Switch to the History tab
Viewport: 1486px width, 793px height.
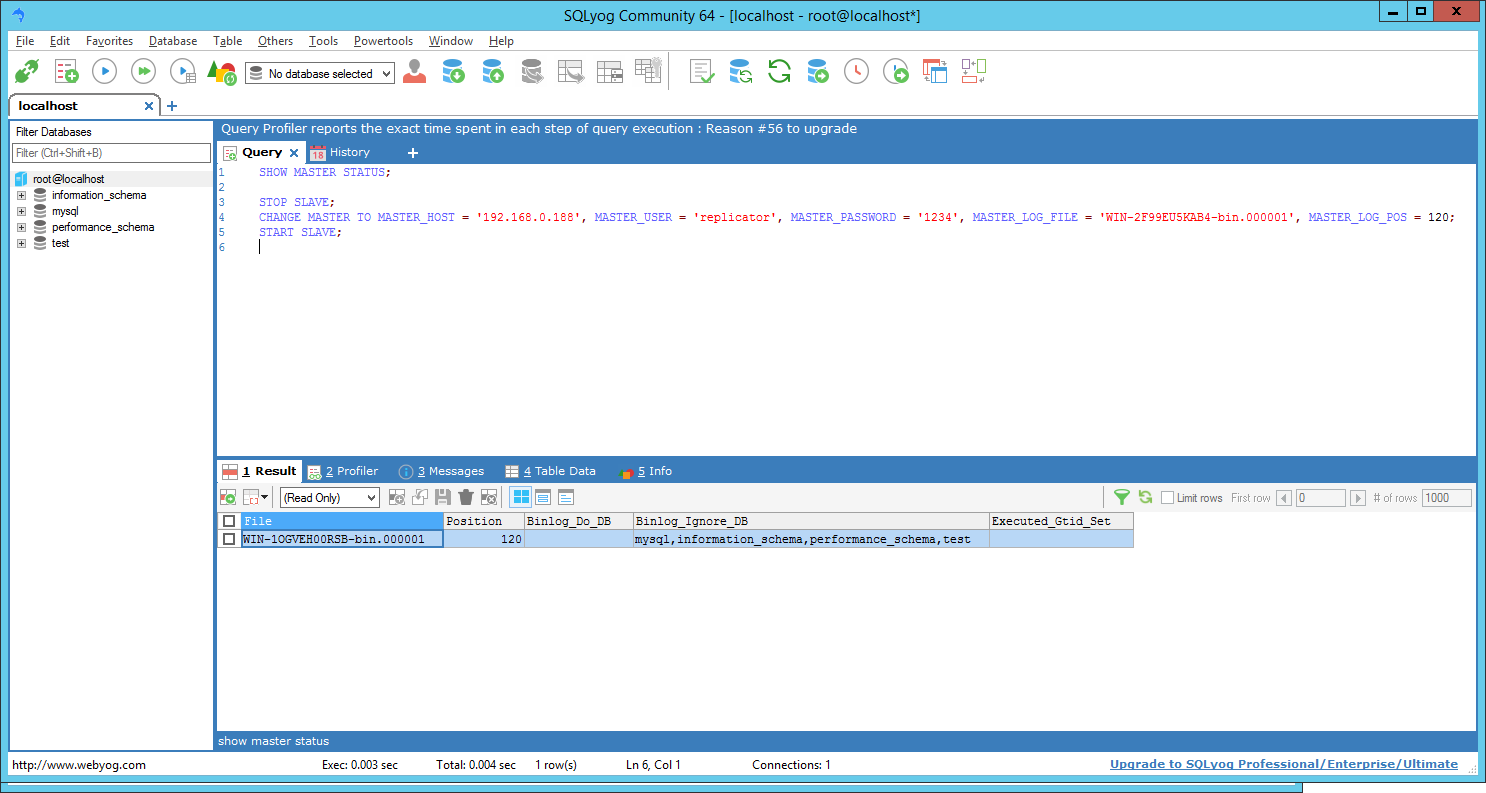pyautogui.click(x=340, y=152)
